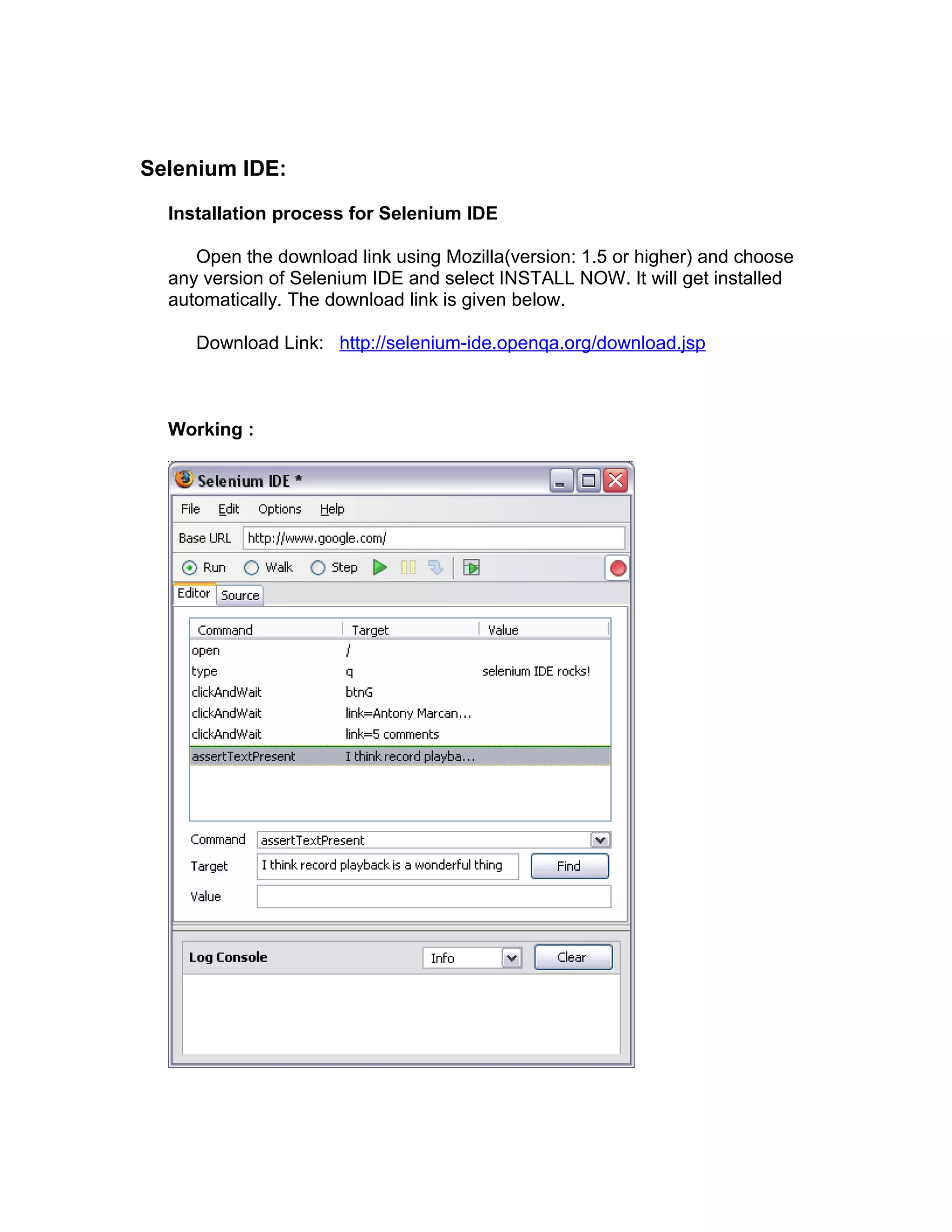Click the Target column header

tap(410, 629)
